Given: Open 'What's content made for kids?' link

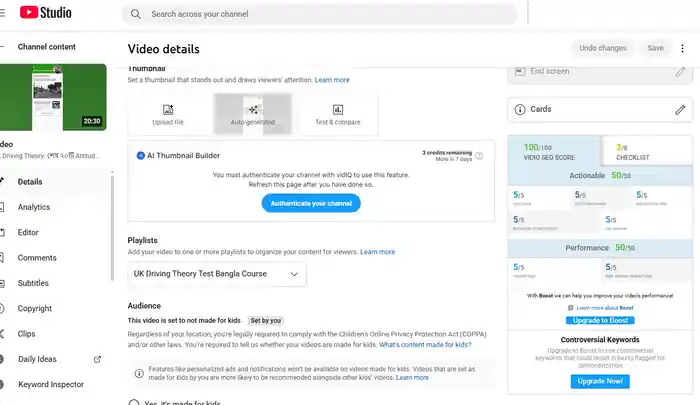Looking at the screenshot, I should click(425, 345).
